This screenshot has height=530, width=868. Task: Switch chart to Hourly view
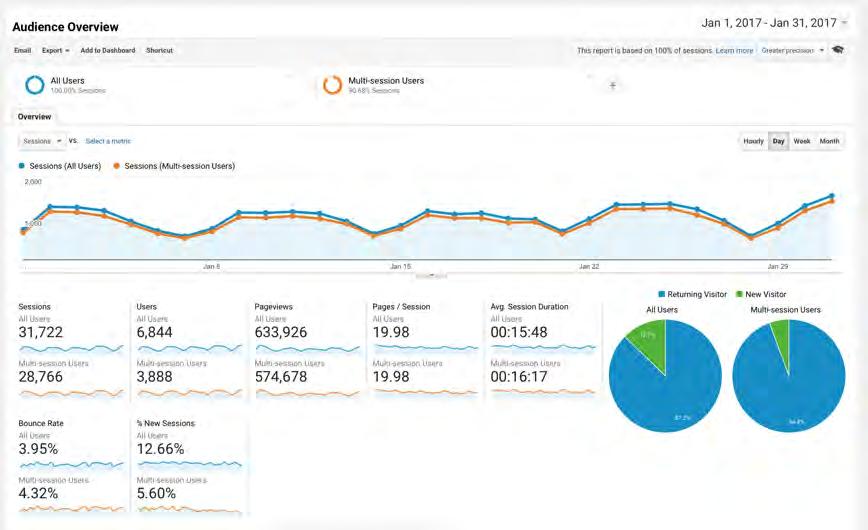coord(753,141)
